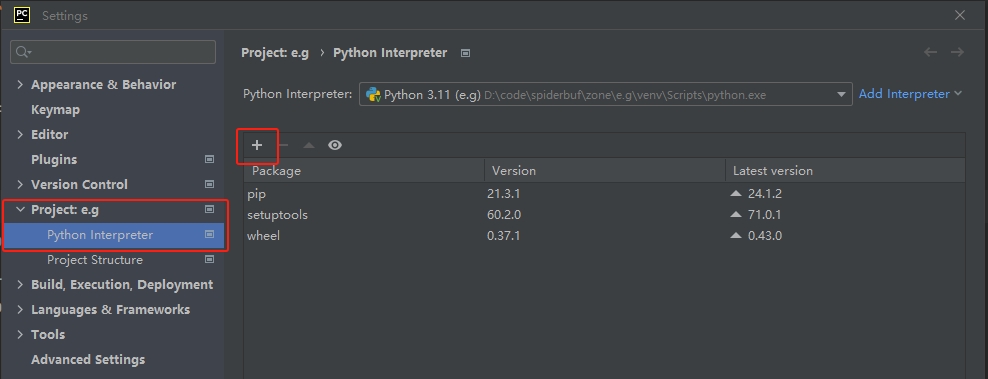Image resolution: width=988 pixels, height=379 pixels.
Task: Select the pip package row
Action: 604,194
